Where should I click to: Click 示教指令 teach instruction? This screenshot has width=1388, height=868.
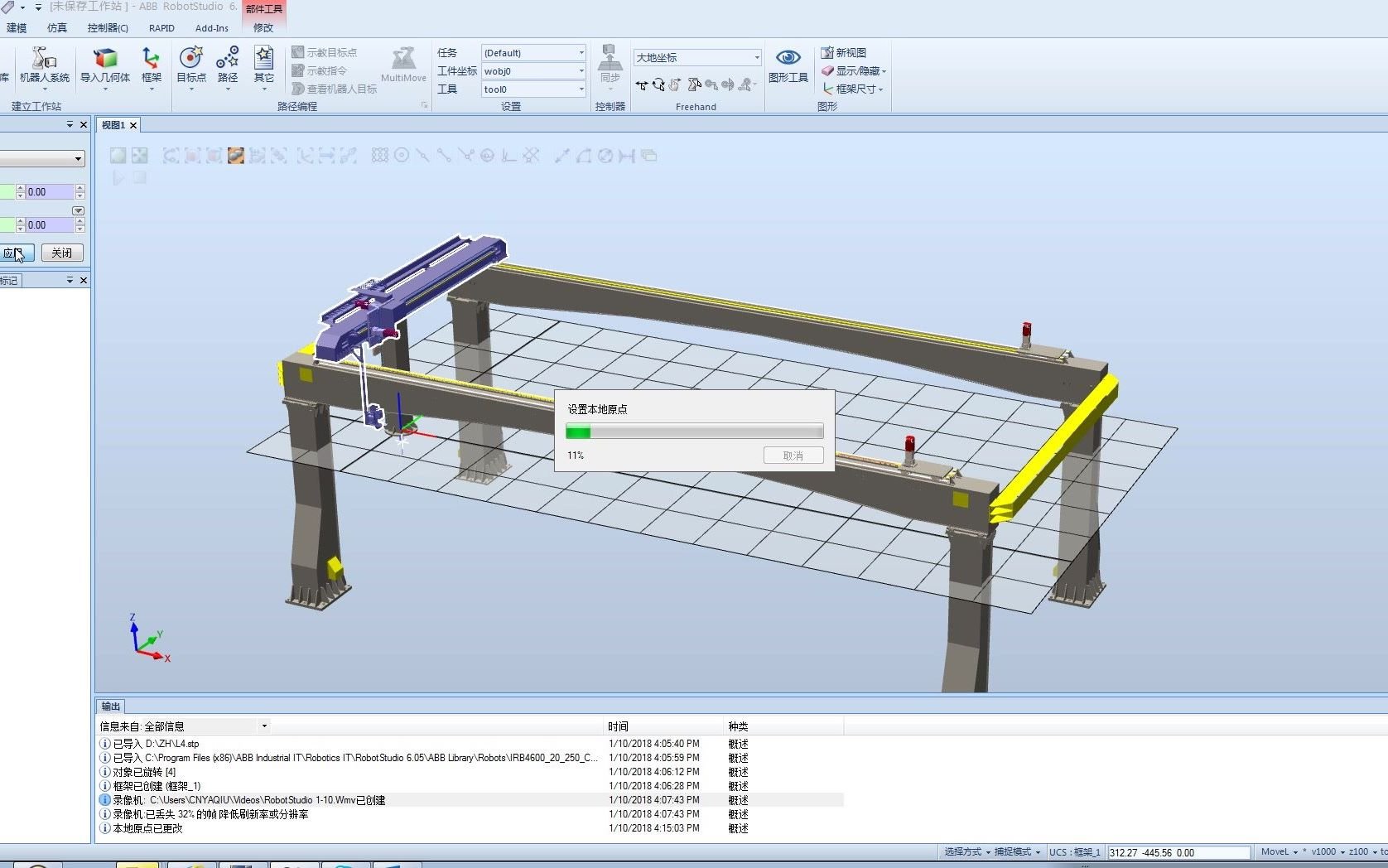pos(319,70)
